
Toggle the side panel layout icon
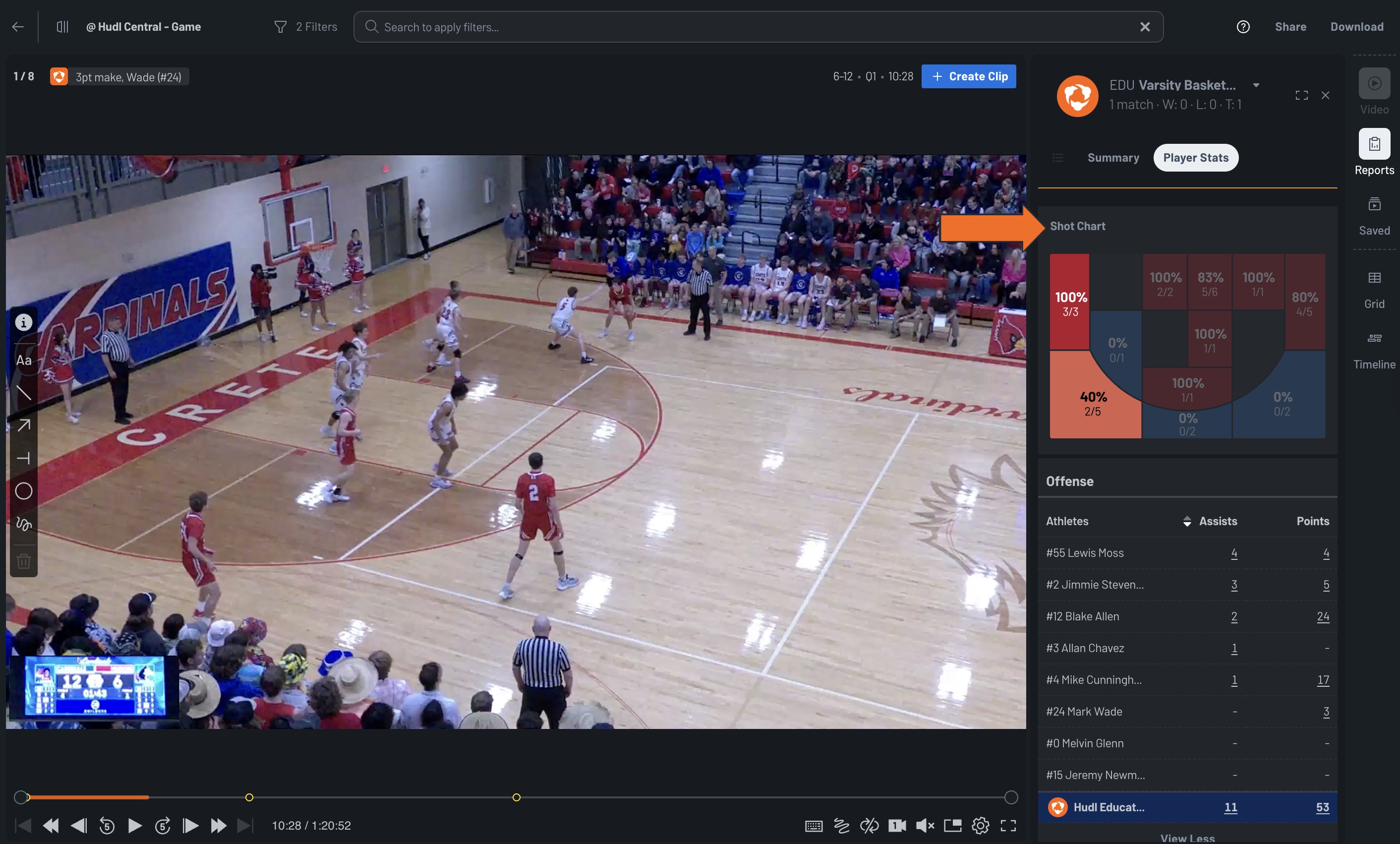coord(62,27)
